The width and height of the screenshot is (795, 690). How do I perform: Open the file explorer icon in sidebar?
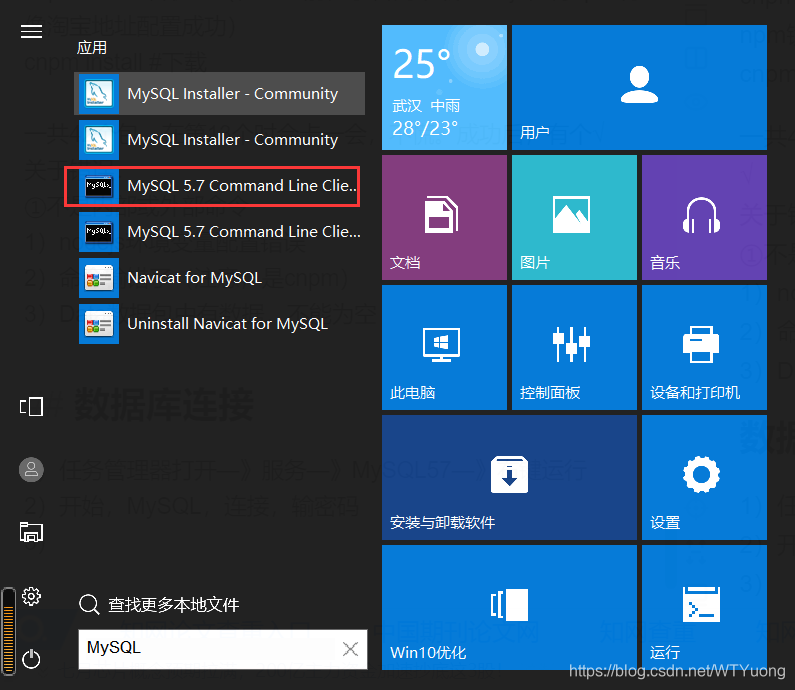[x=31, y=532]
